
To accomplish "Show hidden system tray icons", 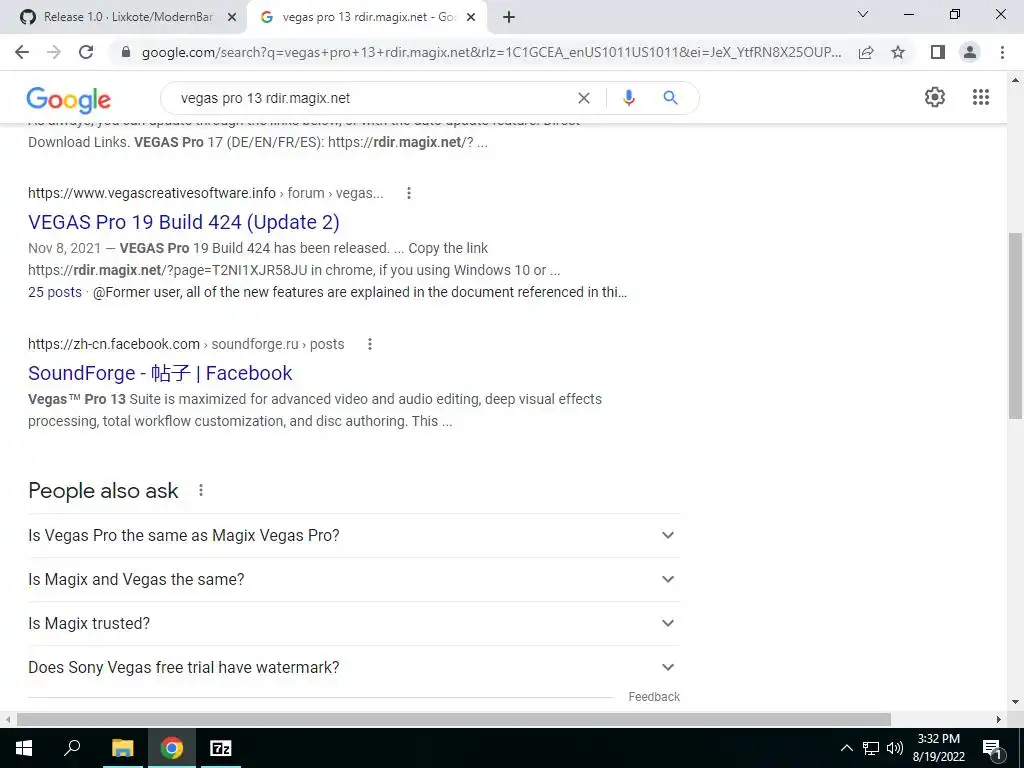I will tap(846, 748).
